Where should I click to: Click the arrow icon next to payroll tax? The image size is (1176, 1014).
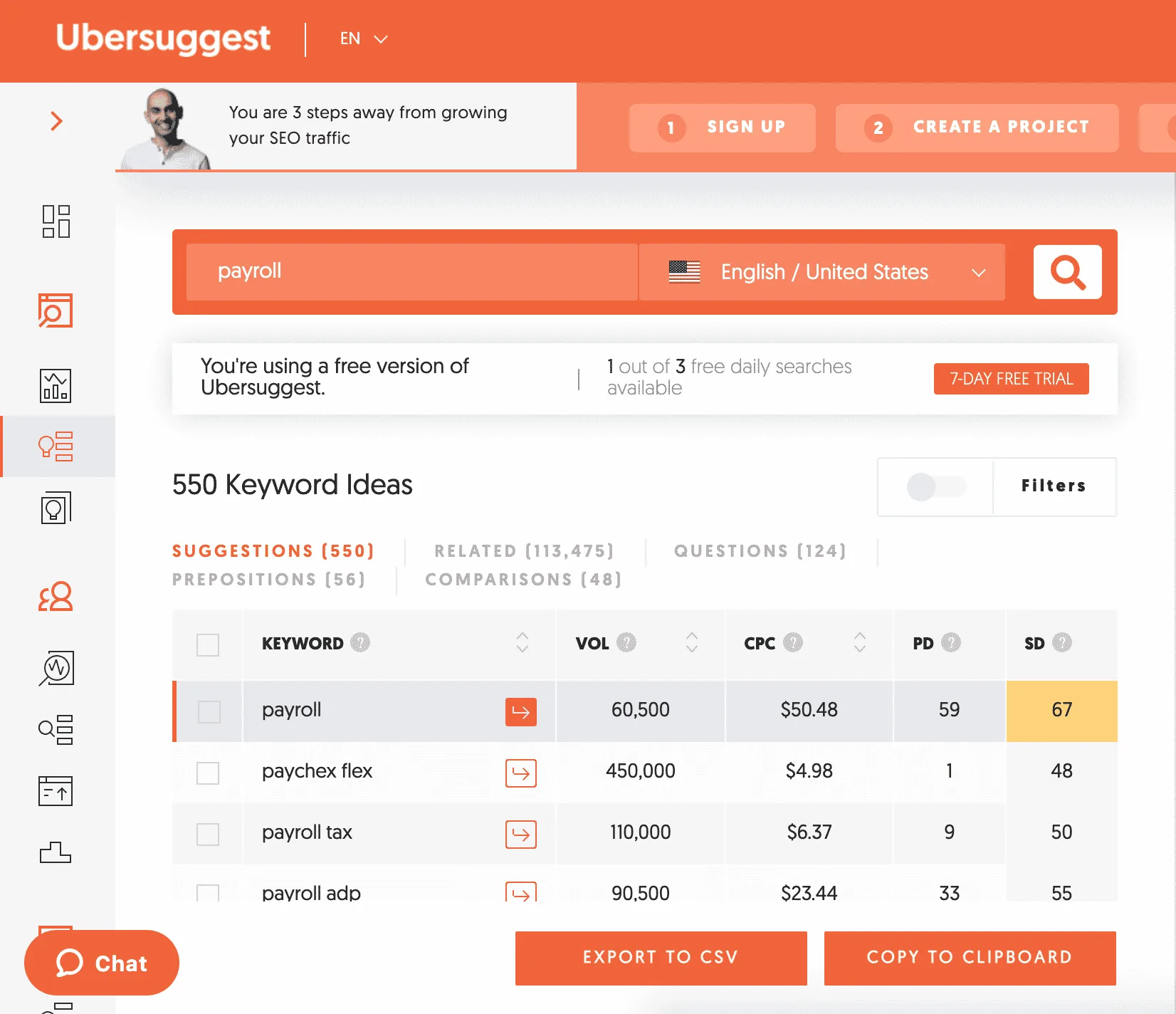click(x=521, y=835)
